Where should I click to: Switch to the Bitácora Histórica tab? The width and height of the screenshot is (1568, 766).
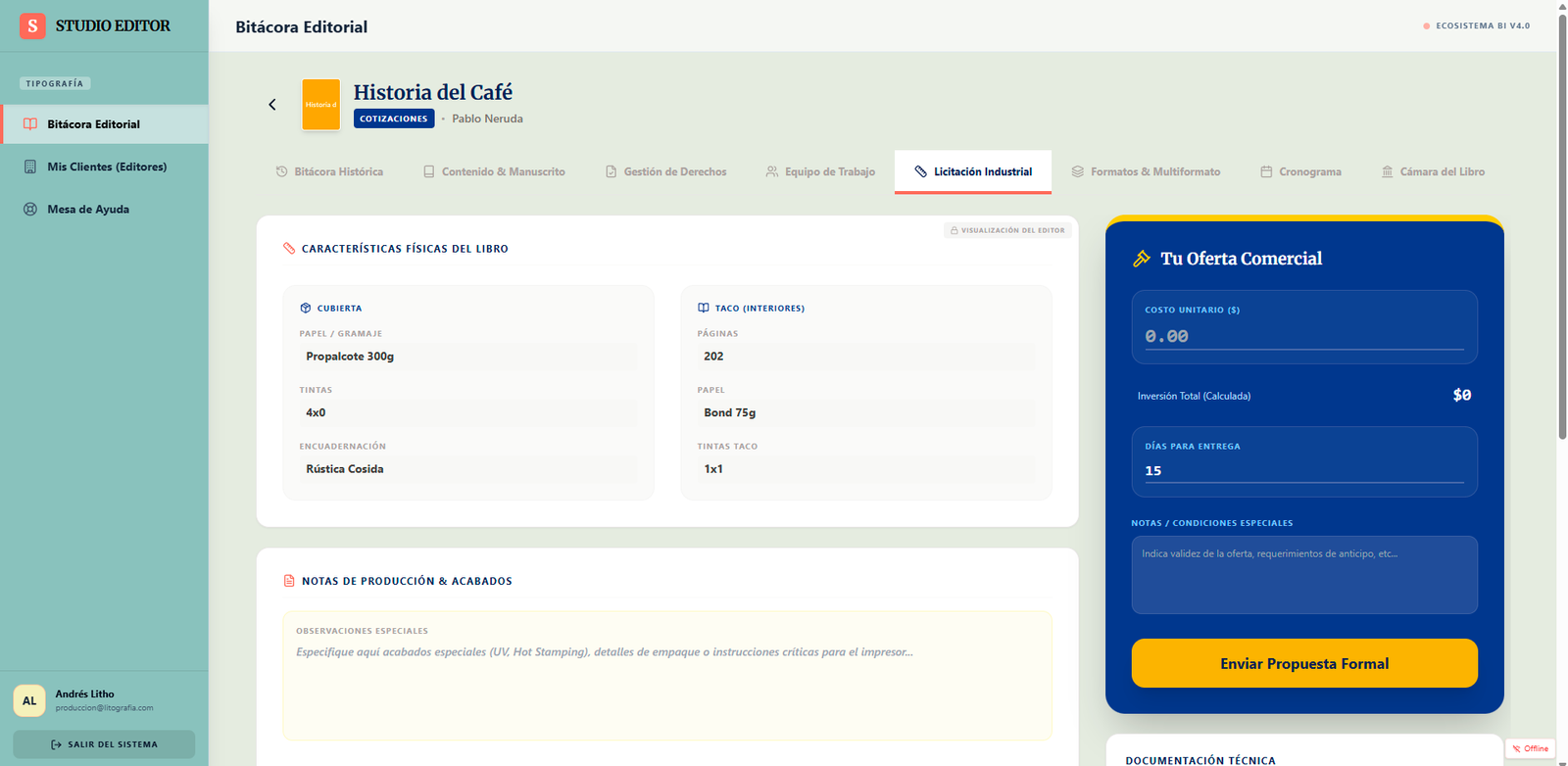pyautogui.click(x=329, y=171)
